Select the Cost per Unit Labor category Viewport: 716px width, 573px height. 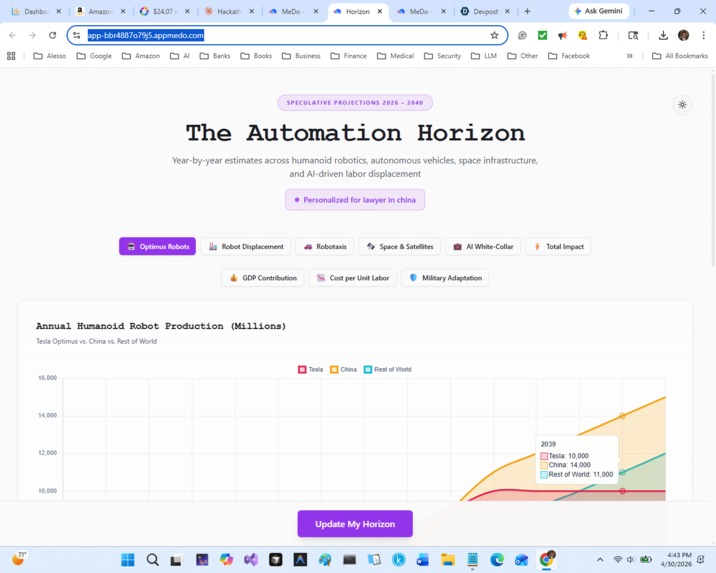(x=353, y=278)
